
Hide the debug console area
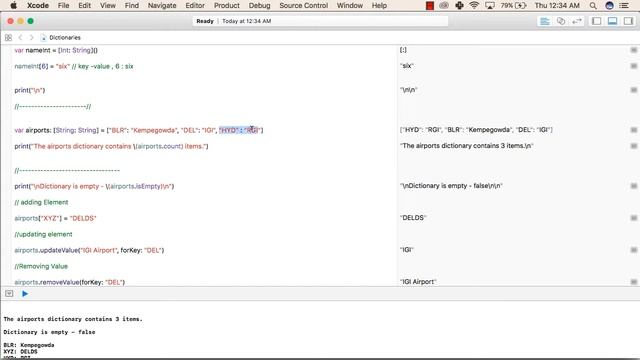pyautogui.click(x=9, y=293)
